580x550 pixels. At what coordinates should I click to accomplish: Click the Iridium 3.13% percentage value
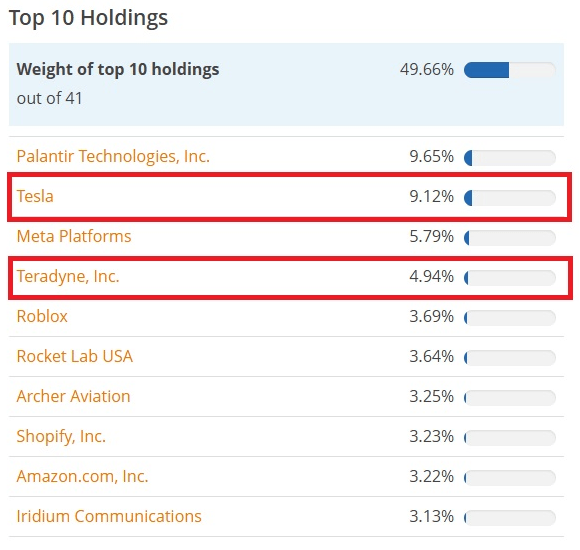pos(431,516)
